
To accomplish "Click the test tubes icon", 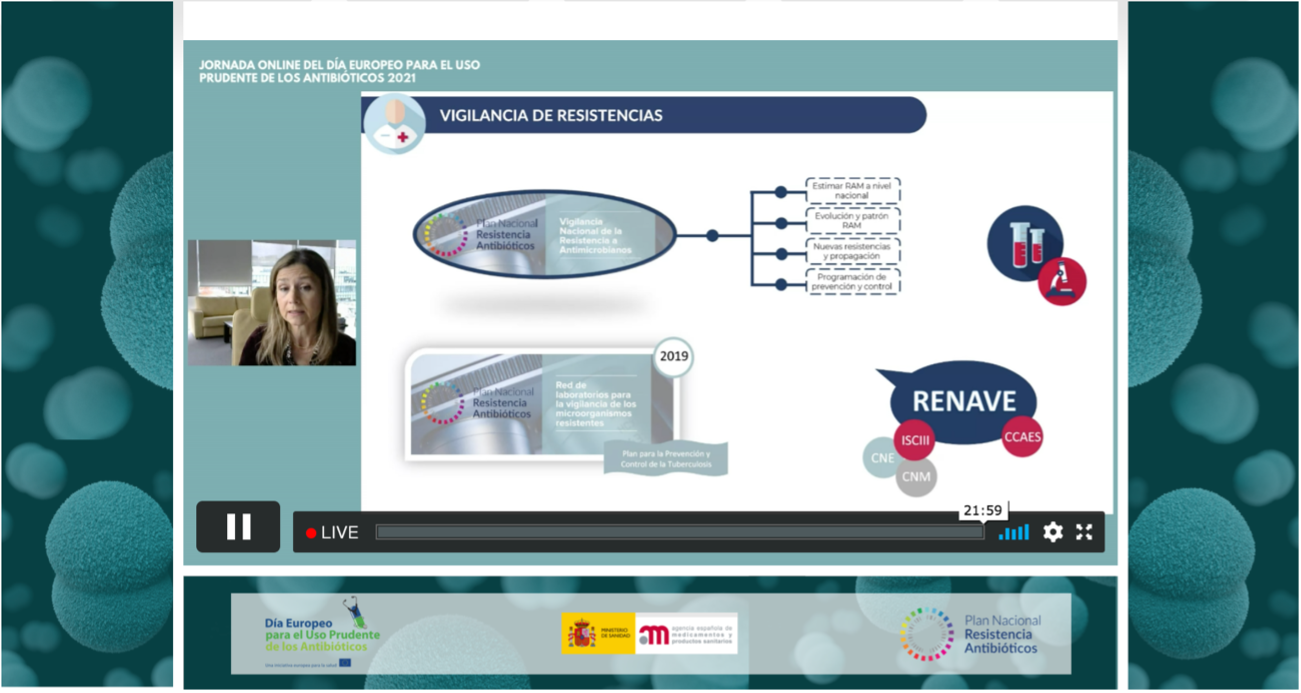I will coord(1024,243).
